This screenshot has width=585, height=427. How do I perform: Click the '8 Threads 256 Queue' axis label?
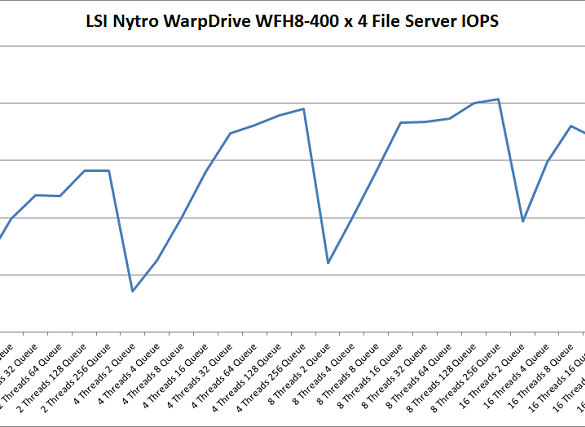pos(465,378)
